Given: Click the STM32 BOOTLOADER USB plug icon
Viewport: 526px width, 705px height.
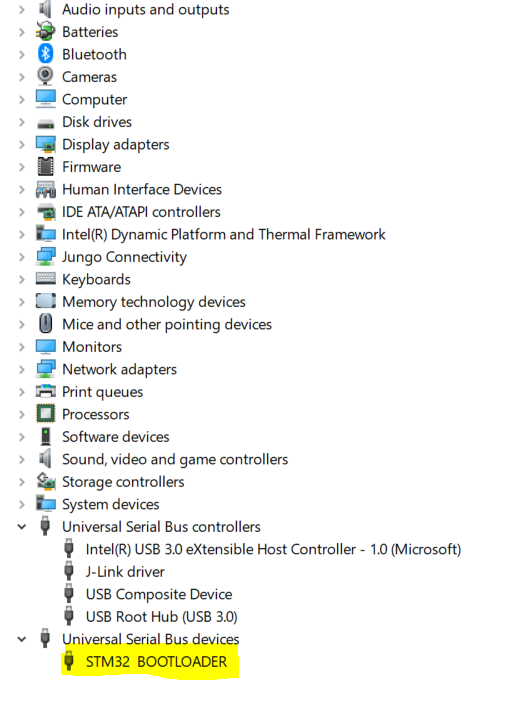Looking at the screenshot, I should coord(69,661).
